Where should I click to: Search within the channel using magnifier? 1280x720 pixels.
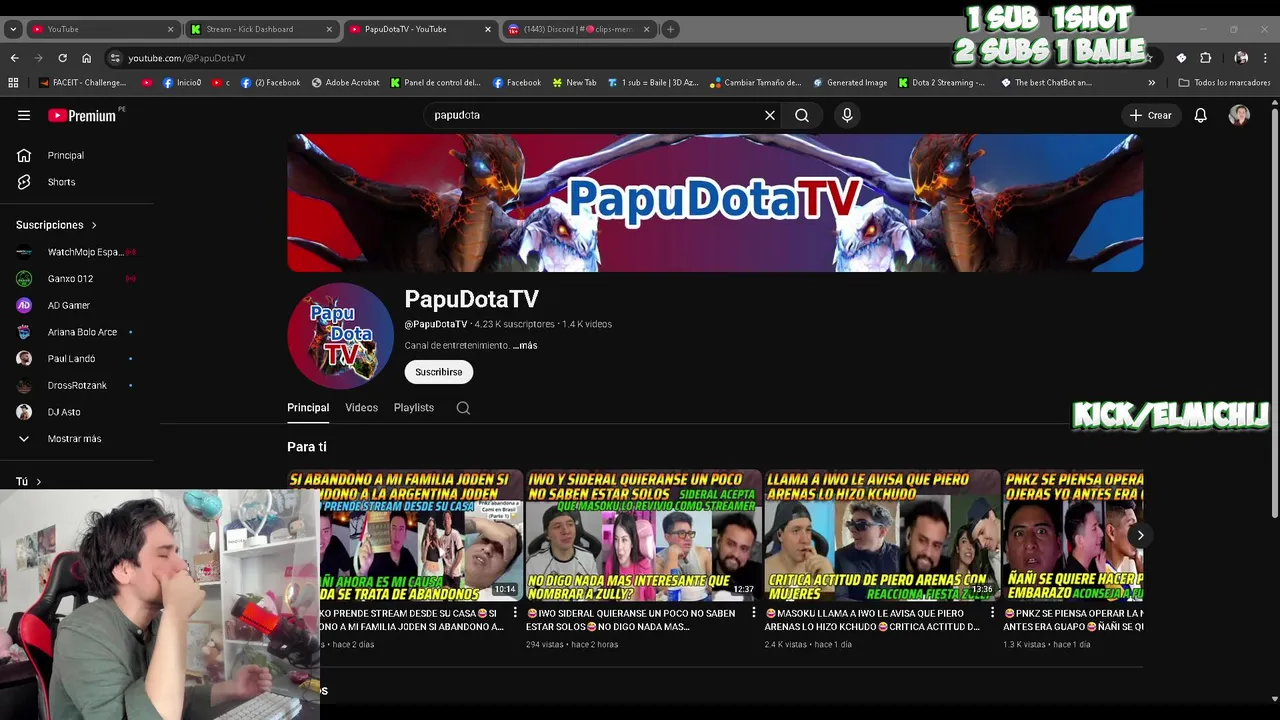coord(463,408)
